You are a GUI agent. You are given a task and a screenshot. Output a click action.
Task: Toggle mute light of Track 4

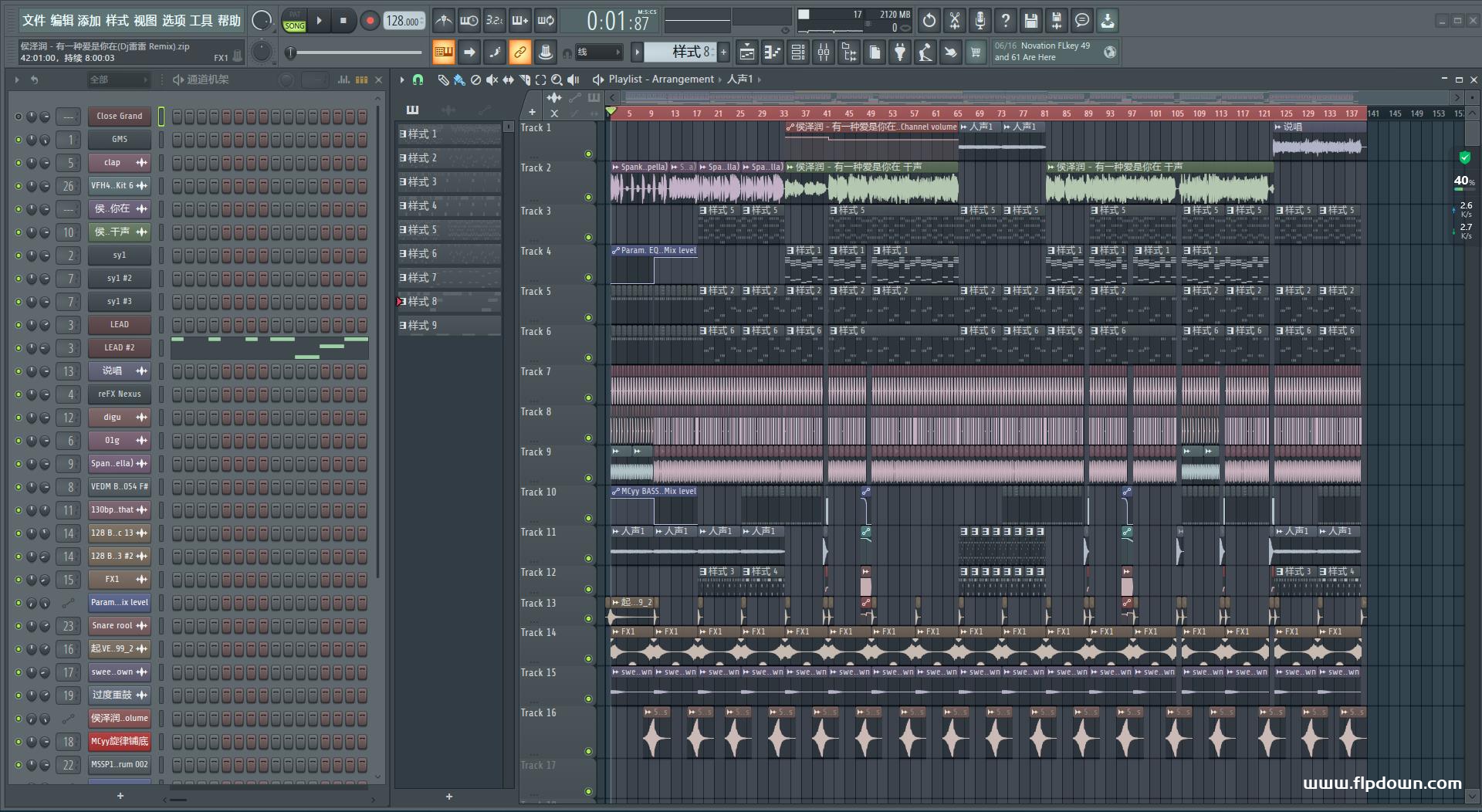[588, 278]
